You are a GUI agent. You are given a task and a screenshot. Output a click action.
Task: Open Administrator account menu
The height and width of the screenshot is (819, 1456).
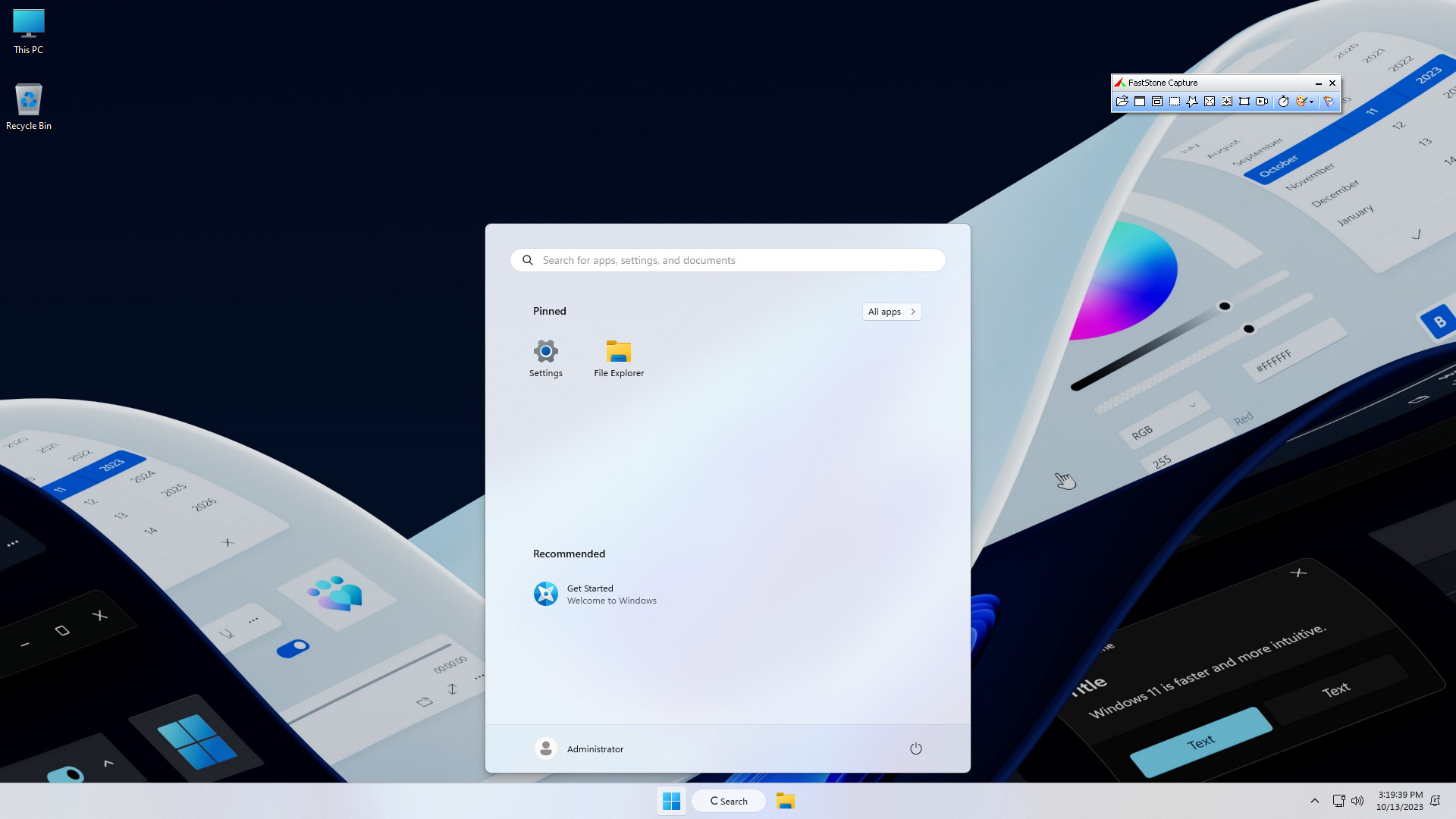pos(579,748)
